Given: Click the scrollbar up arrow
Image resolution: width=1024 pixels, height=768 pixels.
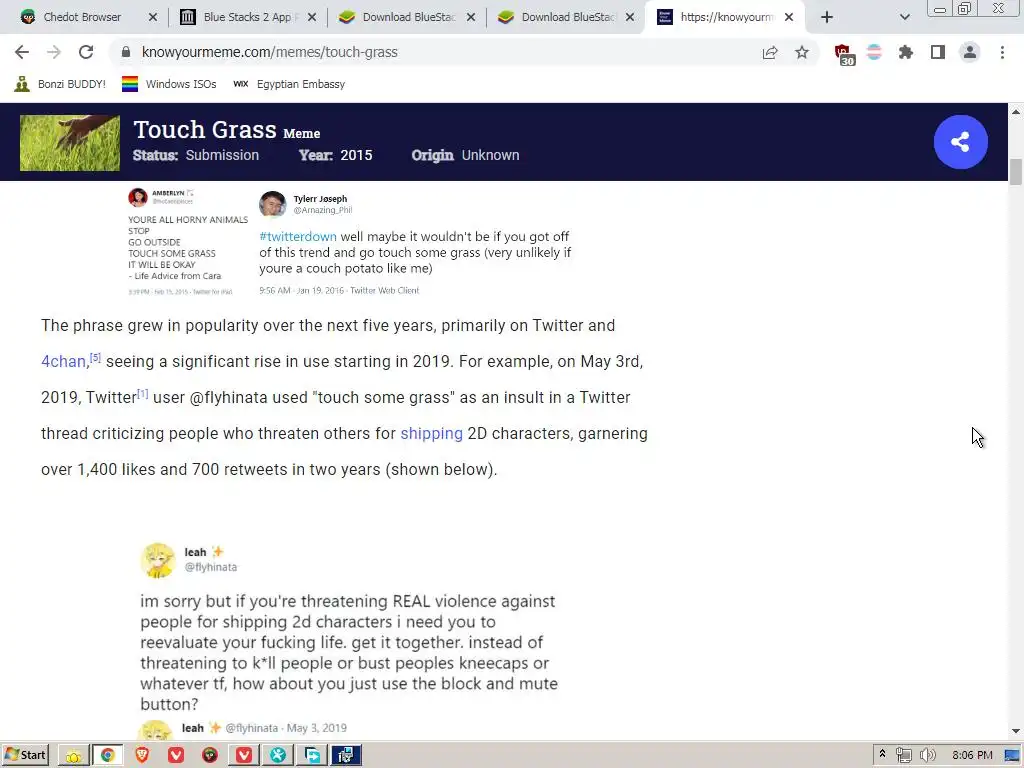Looking at the screenshot, I should pos(1016,112).
